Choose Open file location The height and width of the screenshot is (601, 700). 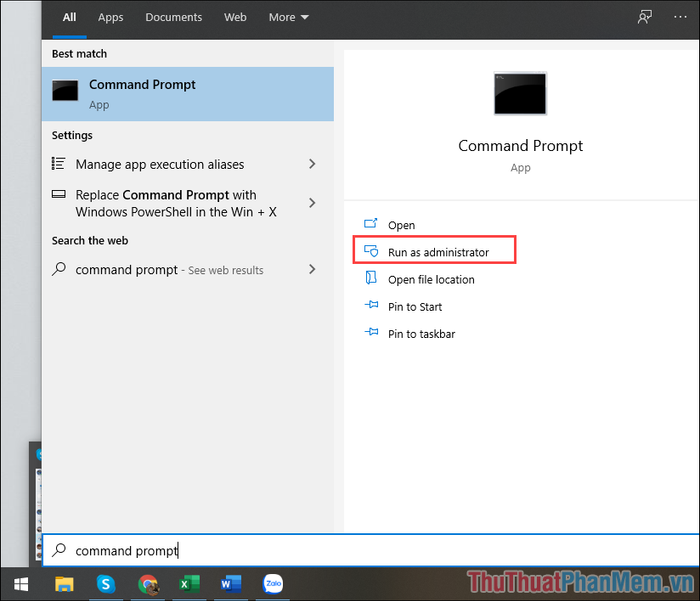pyautogui.click(x=431, y=280)
